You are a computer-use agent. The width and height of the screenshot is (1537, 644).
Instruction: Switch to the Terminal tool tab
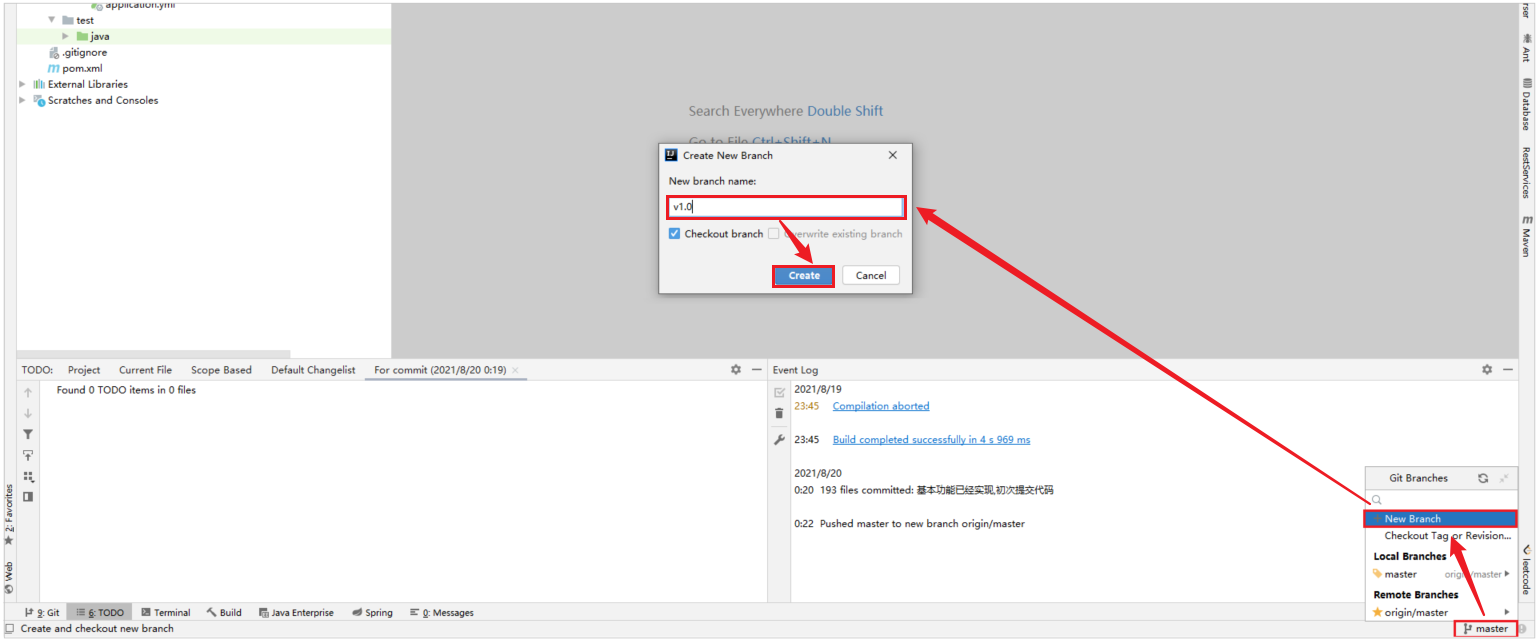pos(165,613)
